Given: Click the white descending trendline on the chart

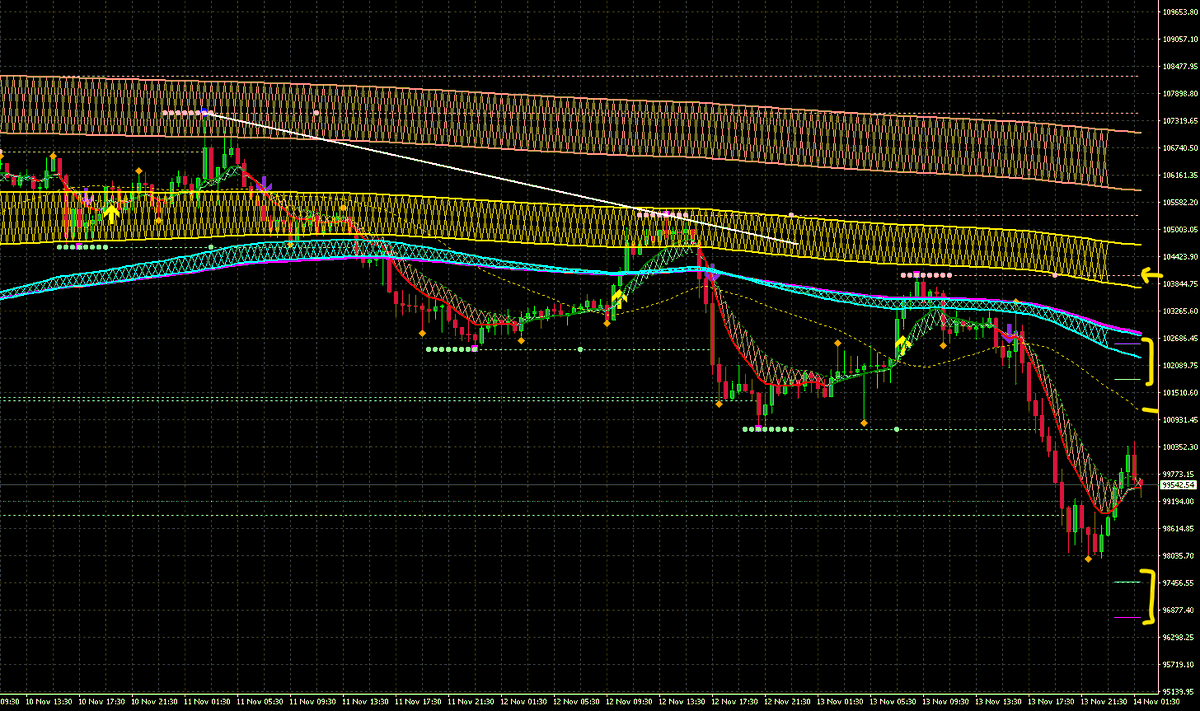Looking at the screenshot, I should 500,170.
